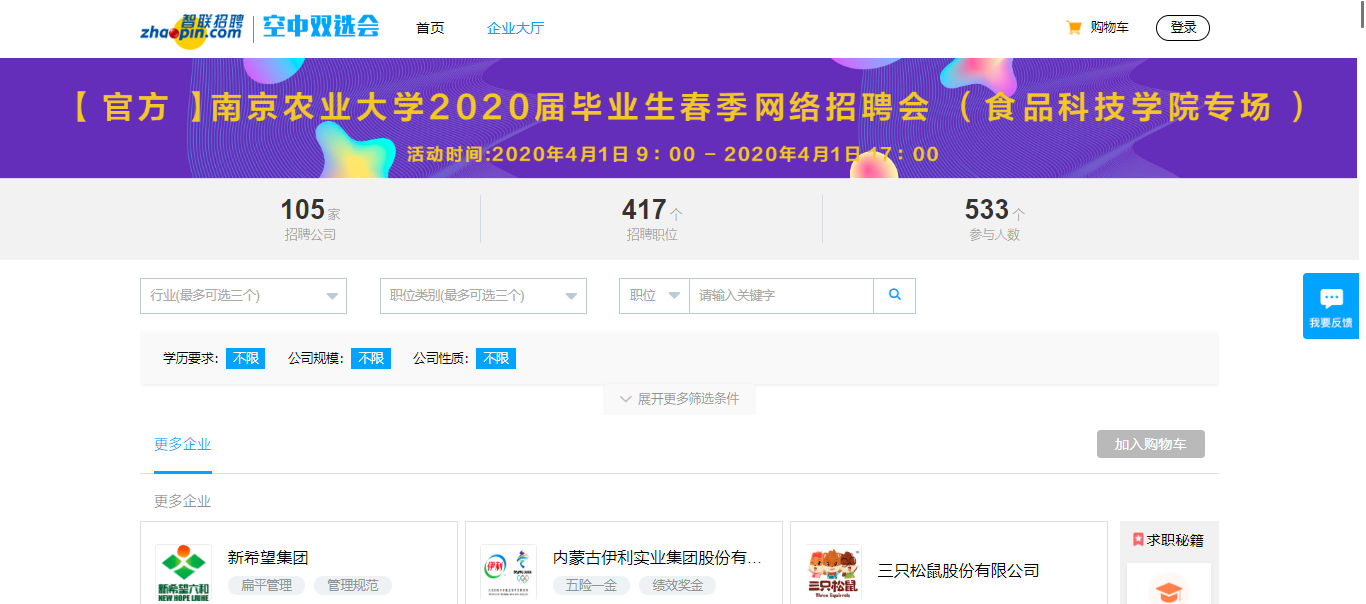The height and width of the screenshot is (604, 1366).
Task: Go to 首页 in navigation
Action: pyautogui.click(x=430, y=28)
